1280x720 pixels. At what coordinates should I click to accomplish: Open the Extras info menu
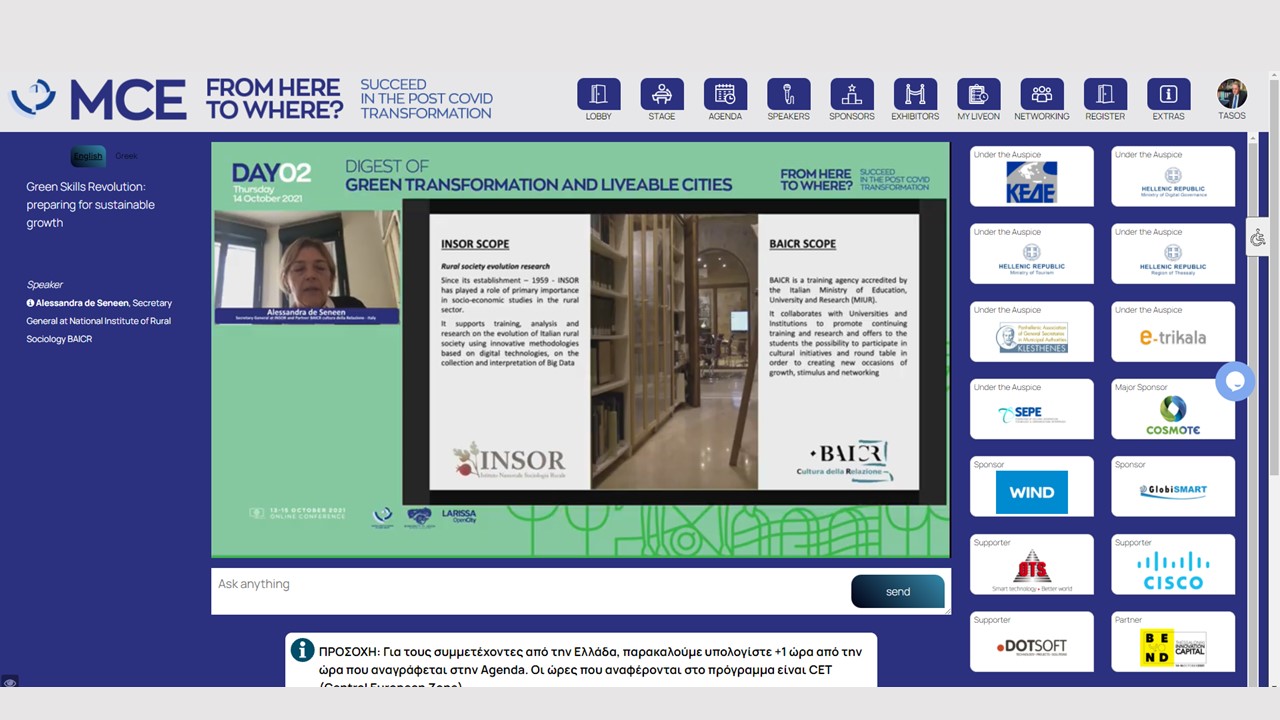pos(1168,95)
